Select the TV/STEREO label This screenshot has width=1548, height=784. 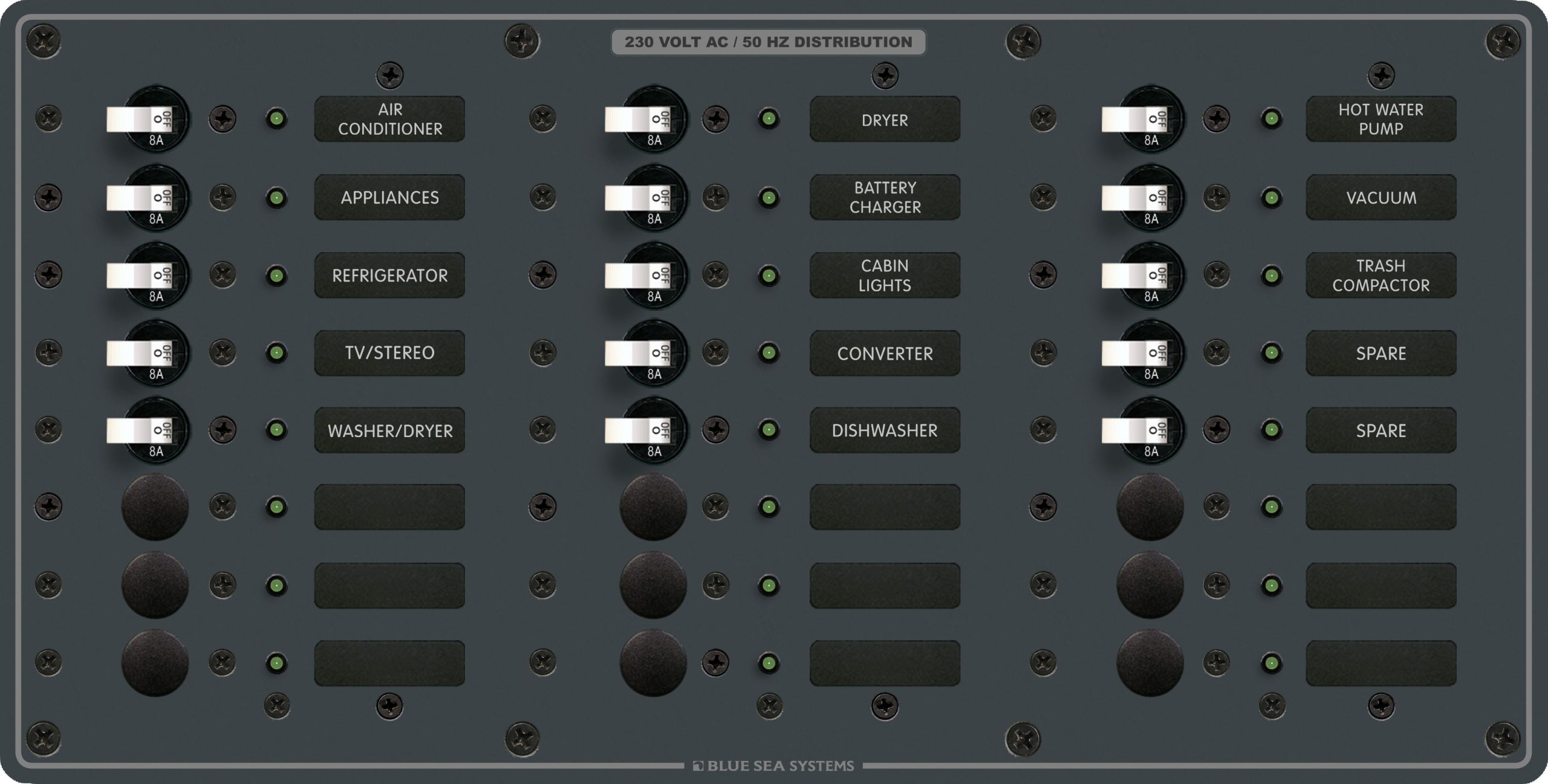389,353
